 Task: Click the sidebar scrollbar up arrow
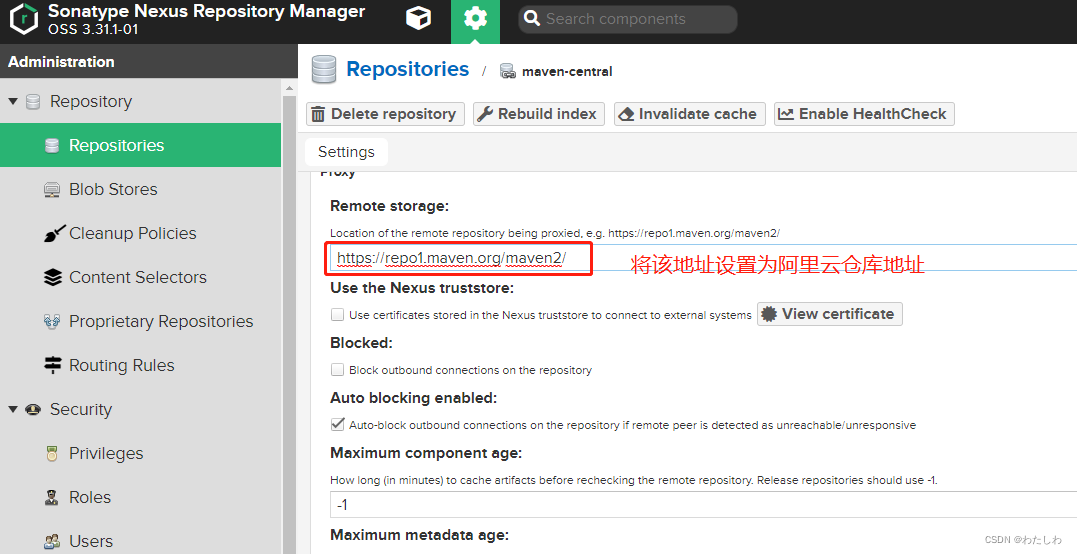[289, 88]
